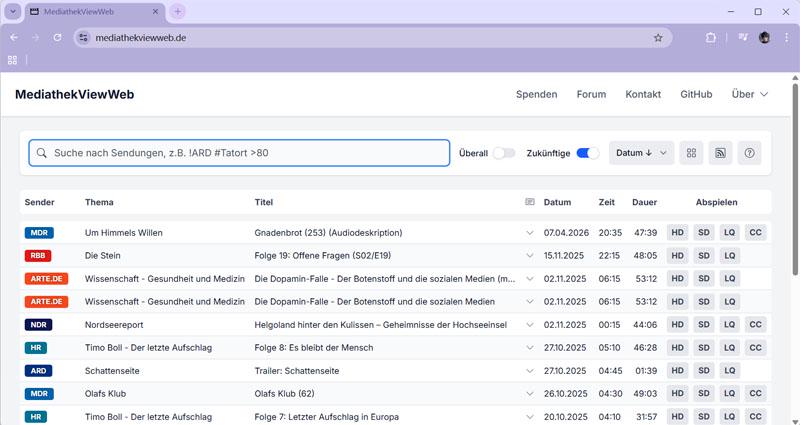
Task: Disable the Zukünftige toggle
Action: (x=588, y=153)
